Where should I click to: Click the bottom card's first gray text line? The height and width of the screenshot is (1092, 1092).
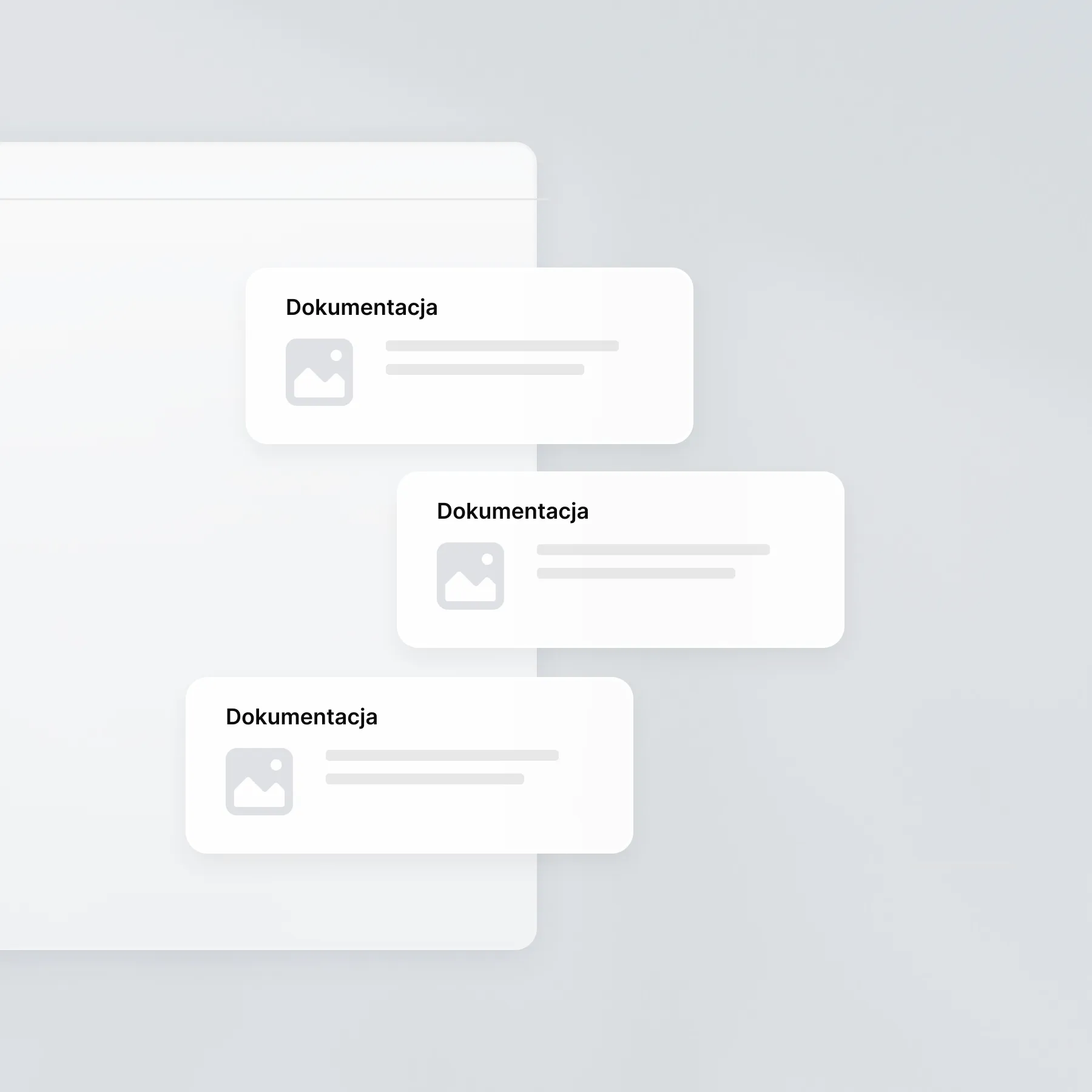442,755
